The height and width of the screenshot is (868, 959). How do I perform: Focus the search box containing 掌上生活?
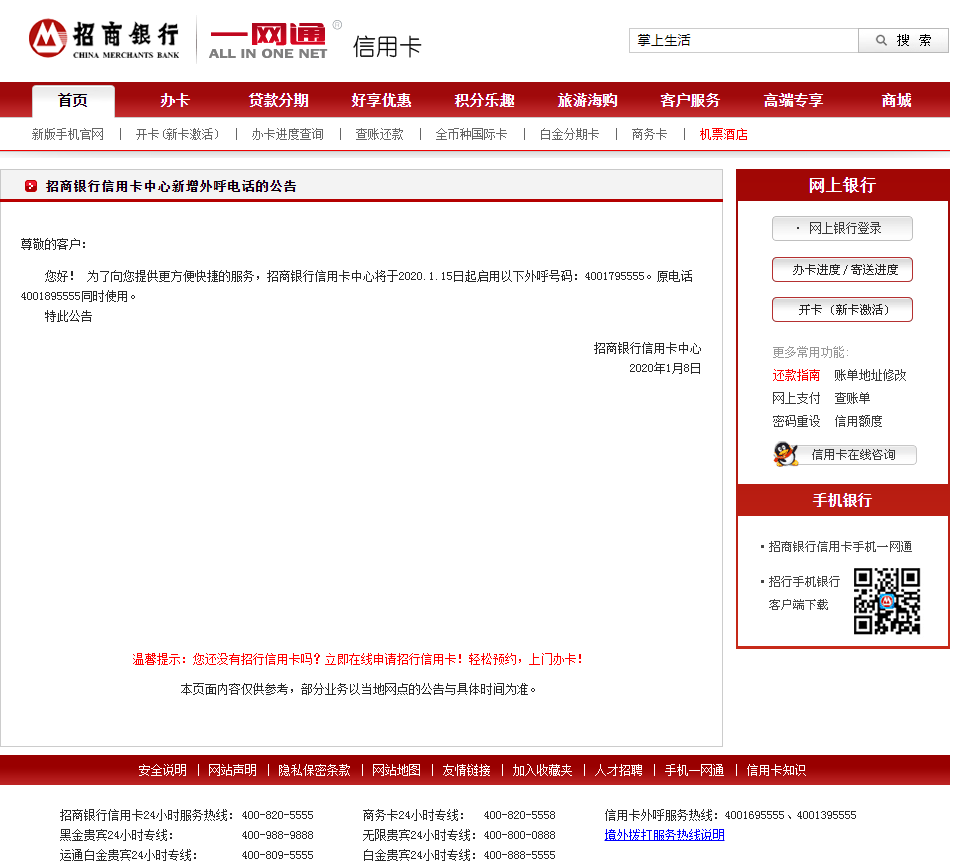pyautogui.click(x=744, y=40)
